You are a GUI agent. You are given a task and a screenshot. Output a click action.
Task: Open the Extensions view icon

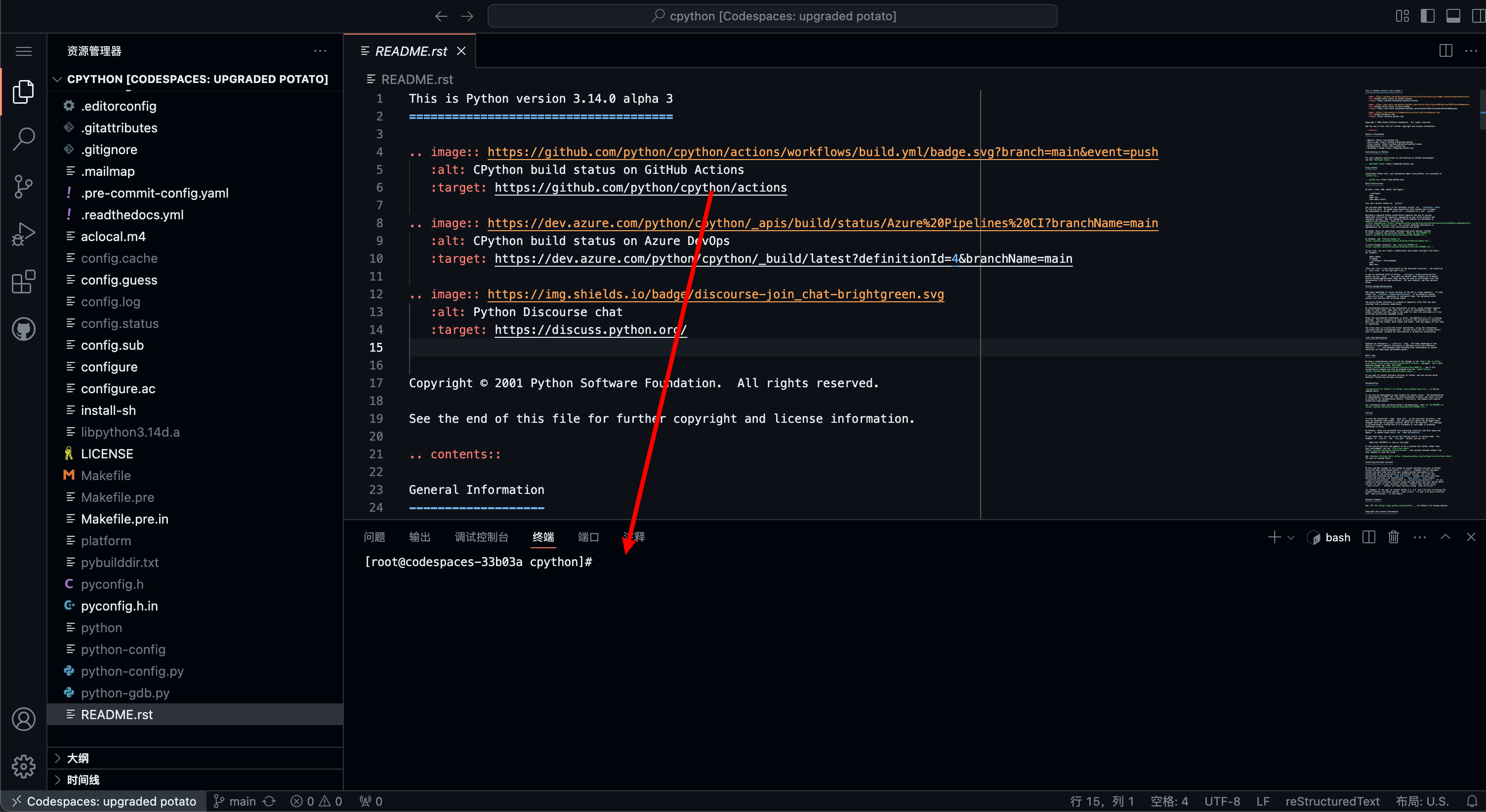[x=24, y=282]
